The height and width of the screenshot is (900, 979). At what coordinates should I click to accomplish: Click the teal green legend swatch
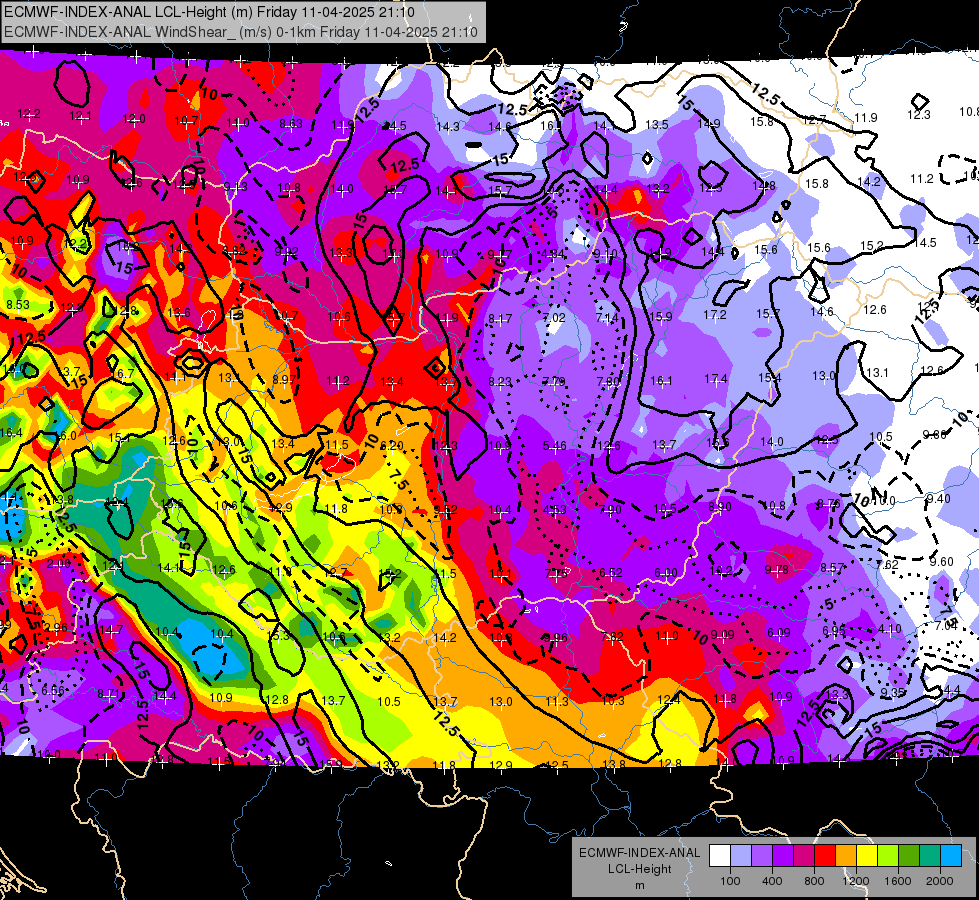930,855
